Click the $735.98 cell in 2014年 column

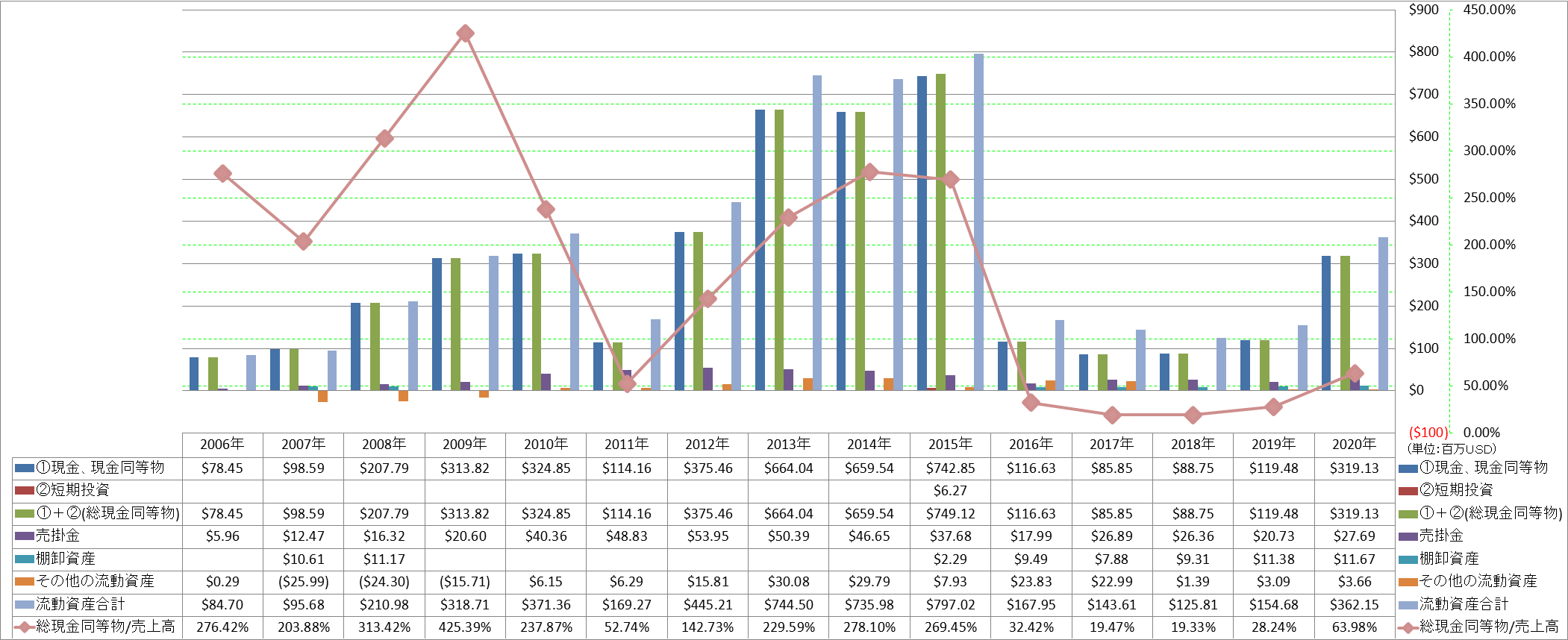(869, 605)
